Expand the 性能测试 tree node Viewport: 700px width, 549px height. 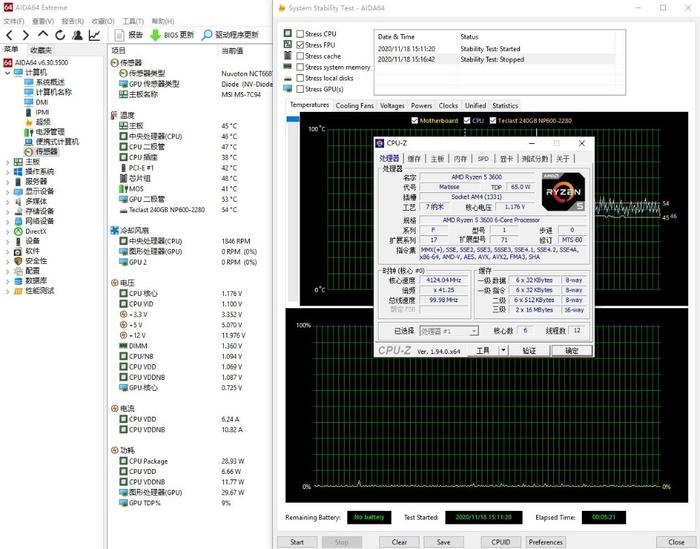coord(7,291)
